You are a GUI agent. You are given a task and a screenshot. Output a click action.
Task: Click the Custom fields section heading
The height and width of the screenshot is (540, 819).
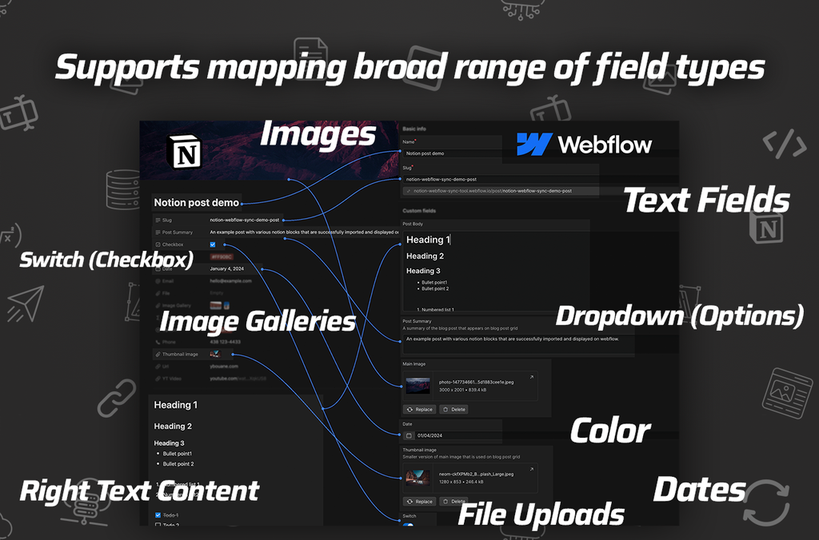419,210
